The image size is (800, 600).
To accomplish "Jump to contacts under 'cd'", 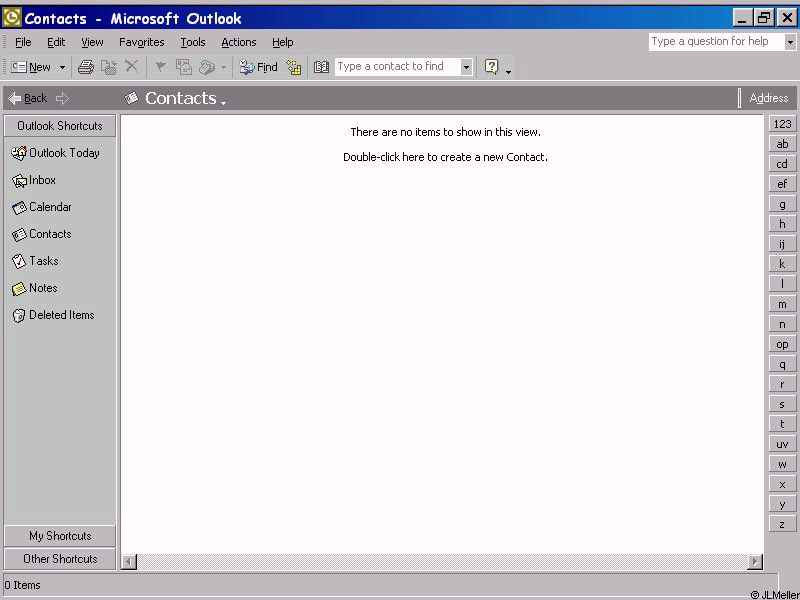I will [782, 164].
